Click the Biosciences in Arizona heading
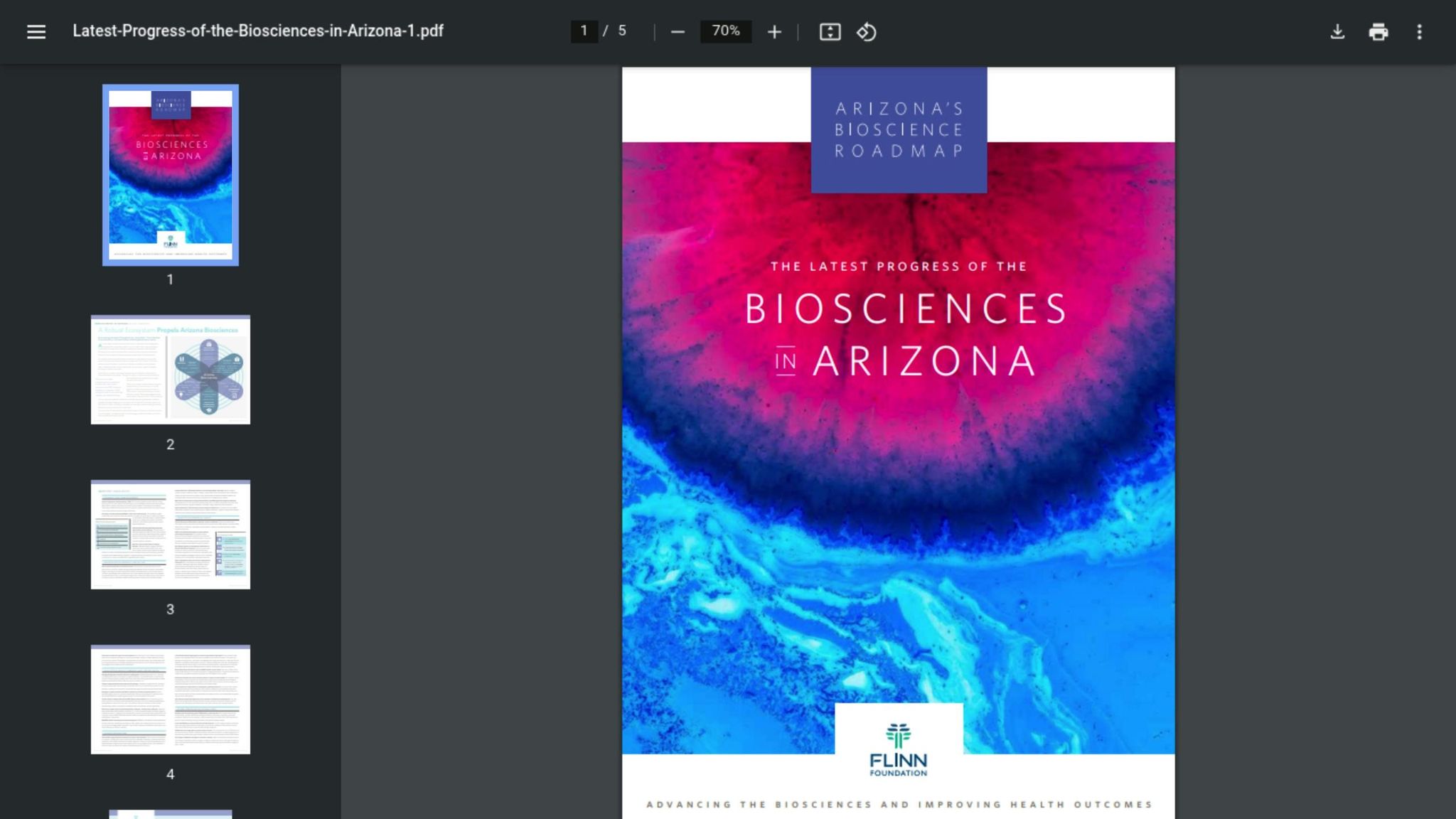The image size is (1456, 819). click(x=904, y=334)
